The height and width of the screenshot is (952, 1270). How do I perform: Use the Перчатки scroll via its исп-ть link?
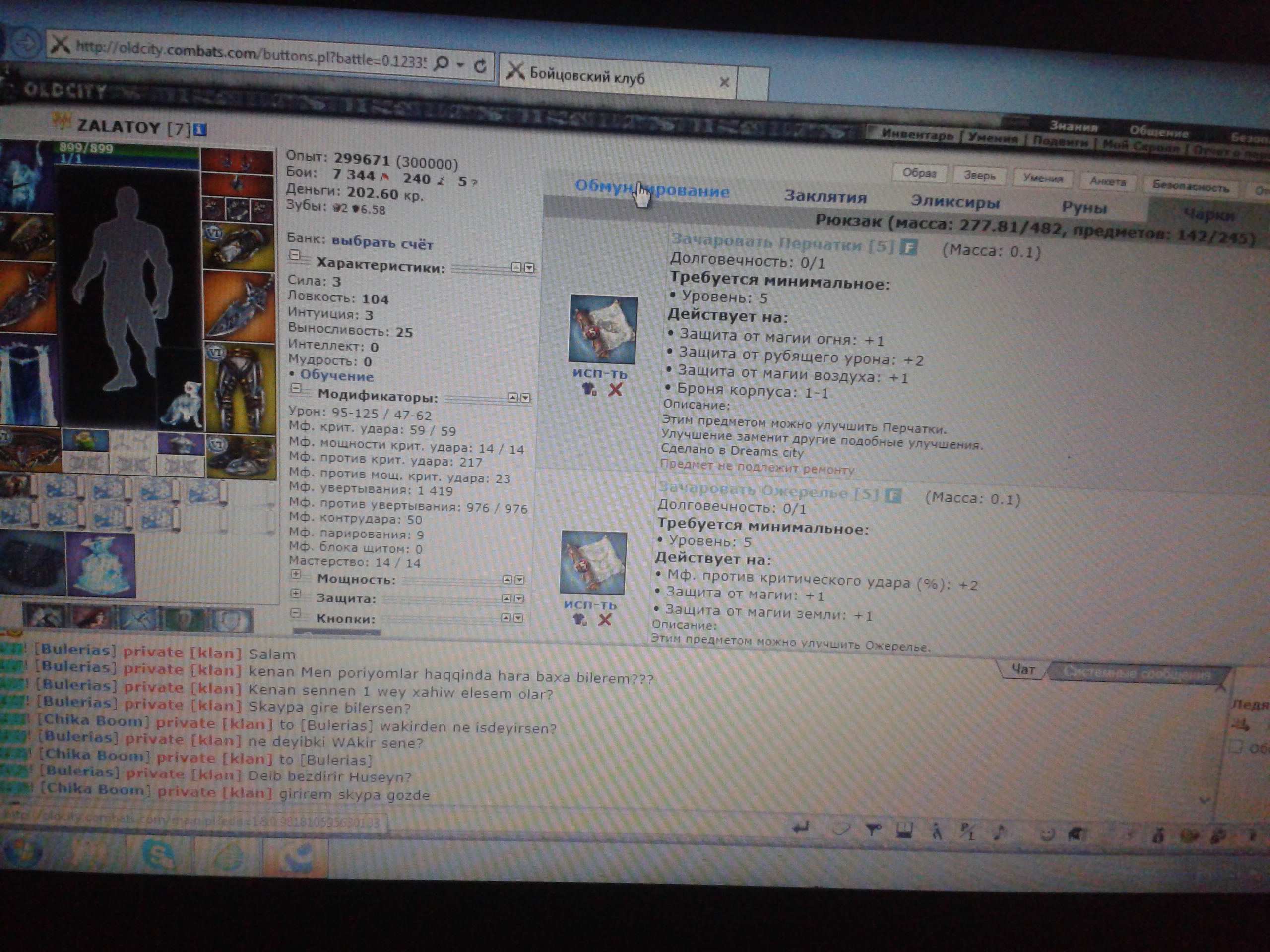[x=600, y=373]
